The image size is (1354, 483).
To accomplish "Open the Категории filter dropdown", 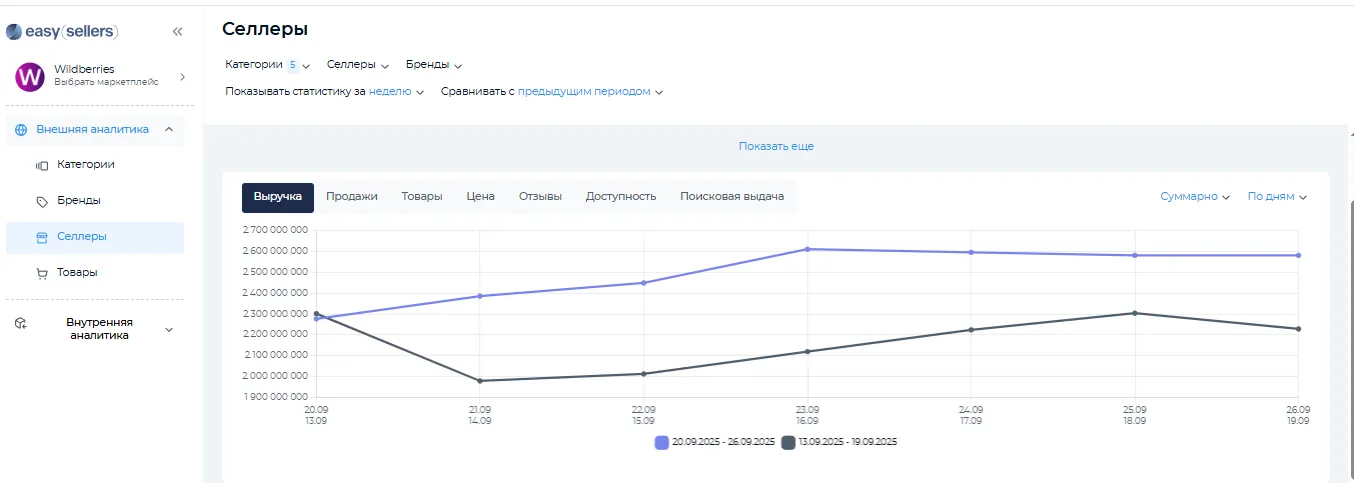I will pyautogui.click(x=267, y=65).
